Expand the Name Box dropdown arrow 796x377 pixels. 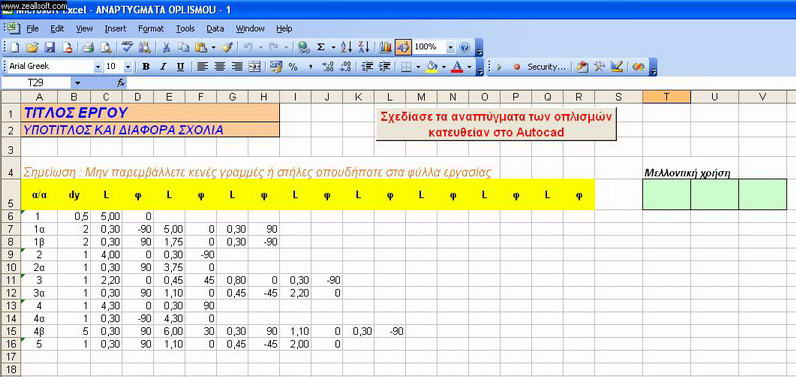pyautogui.click(x=78, y=83)
